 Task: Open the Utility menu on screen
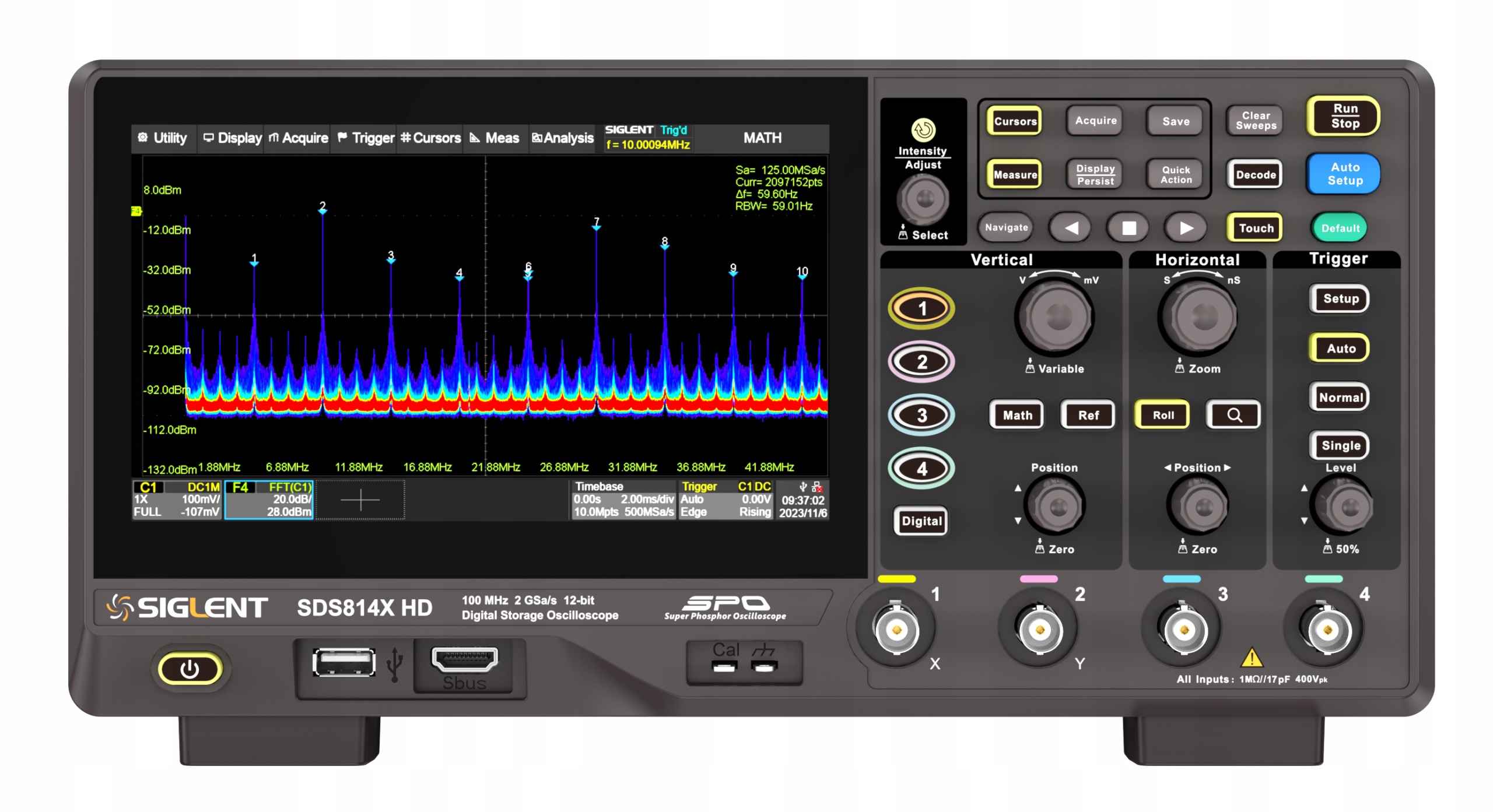tap(163, 138)
